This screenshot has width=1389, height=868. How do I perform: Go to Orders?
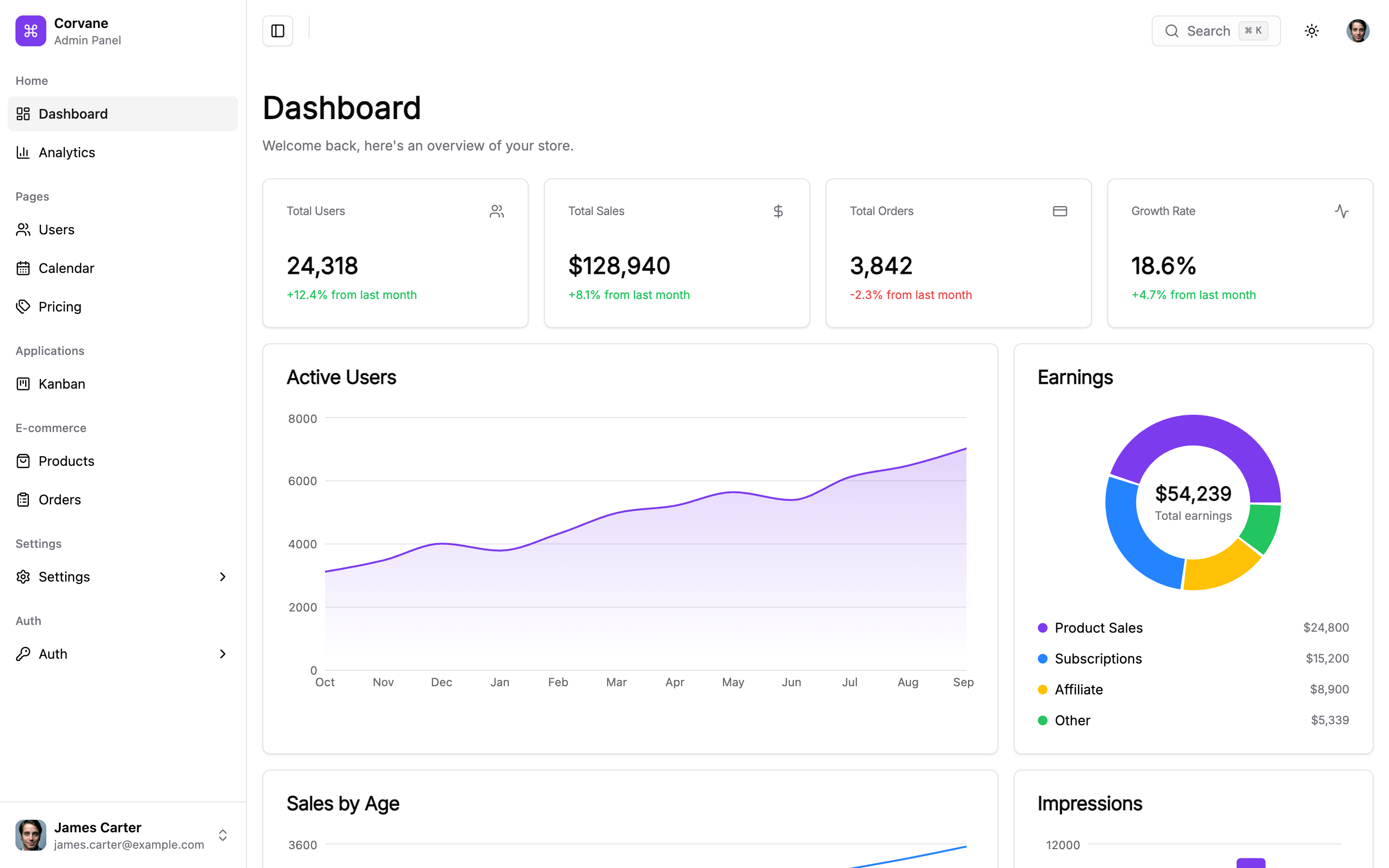pyautogui.click(x=123, y=500)
